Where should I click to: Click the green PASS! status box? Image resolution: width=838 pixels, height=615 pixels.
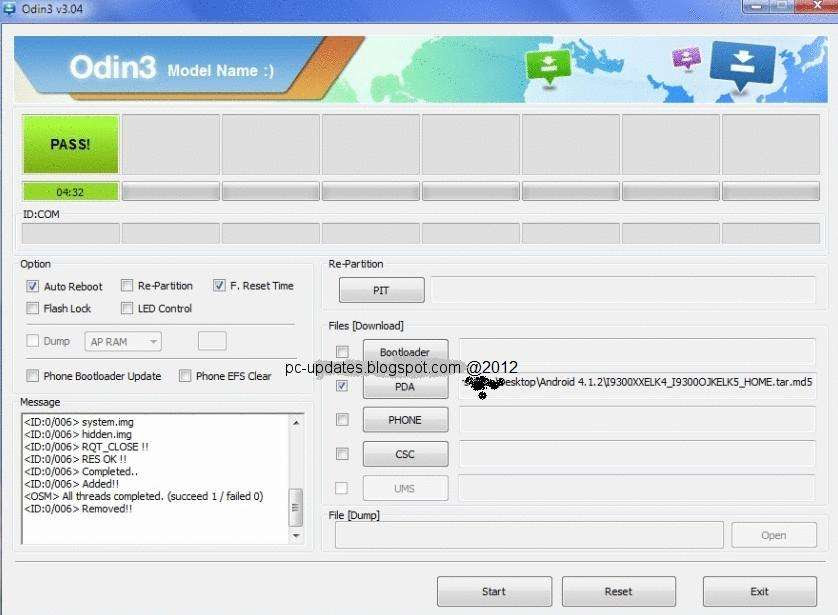click(71, 144)
